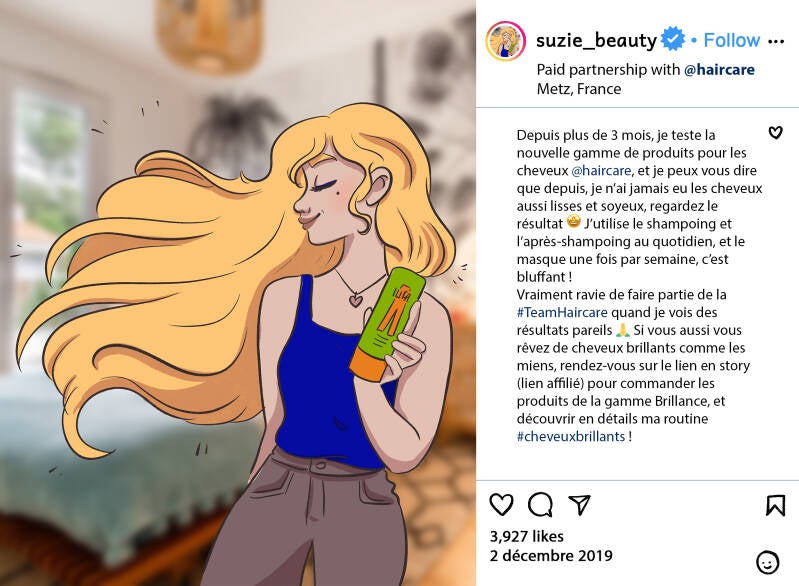Screen dimensions: 799x586
Task: Open the #TeamHaircare hashtag
Action: (x=562, y=312)
